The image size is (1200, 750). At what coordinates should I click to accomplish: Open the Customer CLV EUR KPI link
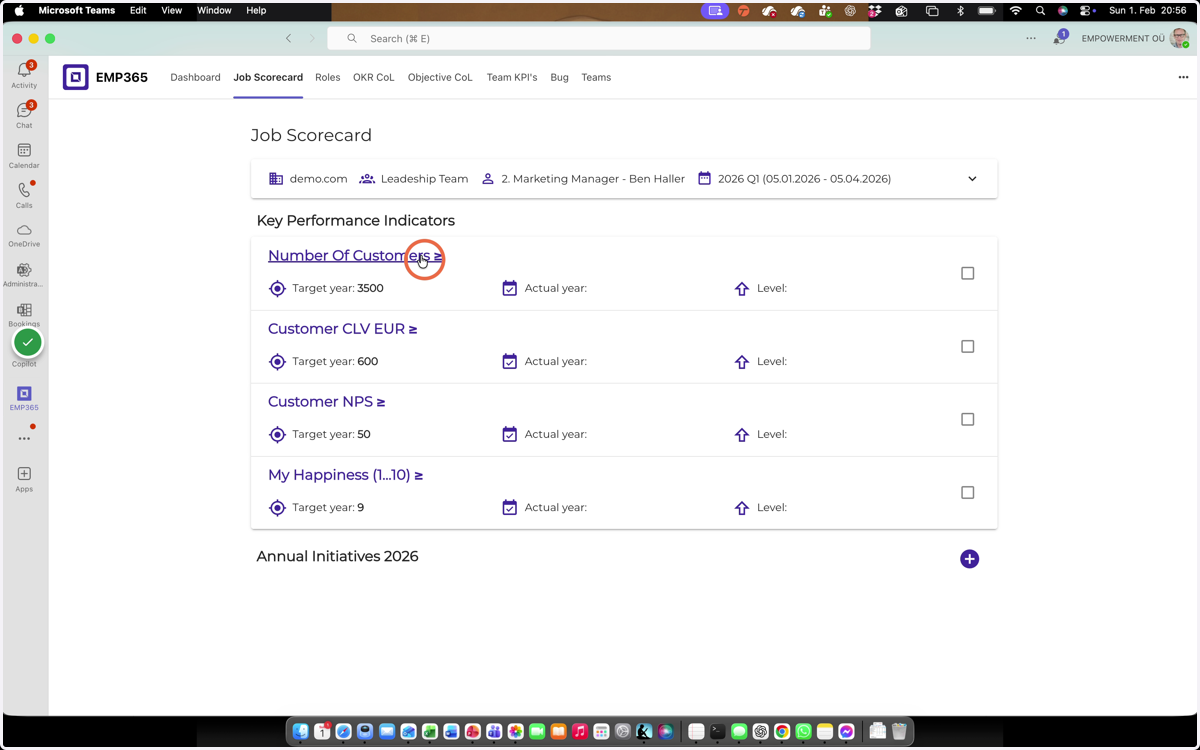(342, 328)
